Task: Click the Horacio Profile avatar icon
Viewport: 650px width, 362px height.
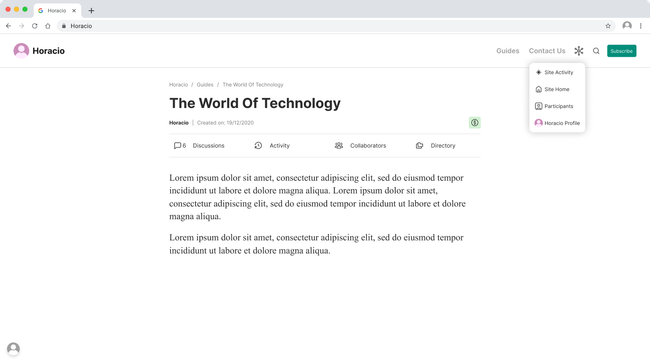Action: [538, 123]
